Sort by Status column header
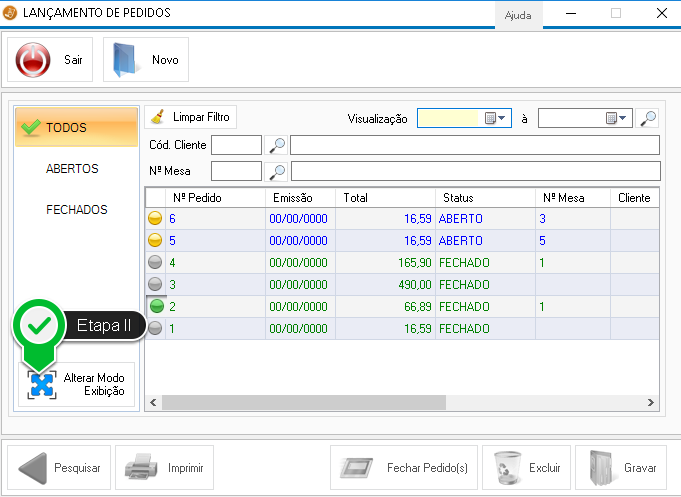 click(x=485, y=198)
